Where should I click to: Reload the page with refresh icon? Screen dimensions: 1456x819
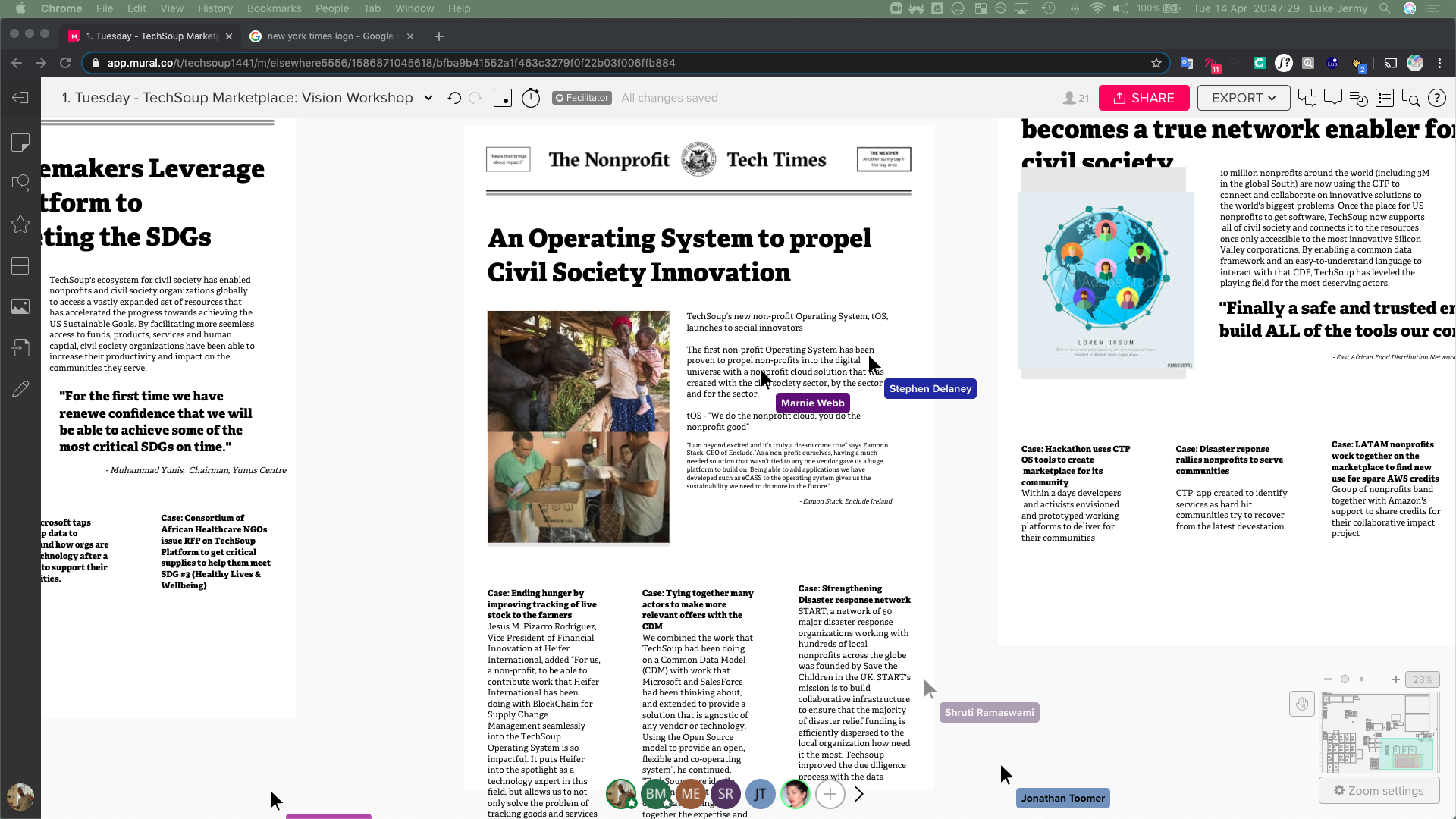[x=65, y=63]
